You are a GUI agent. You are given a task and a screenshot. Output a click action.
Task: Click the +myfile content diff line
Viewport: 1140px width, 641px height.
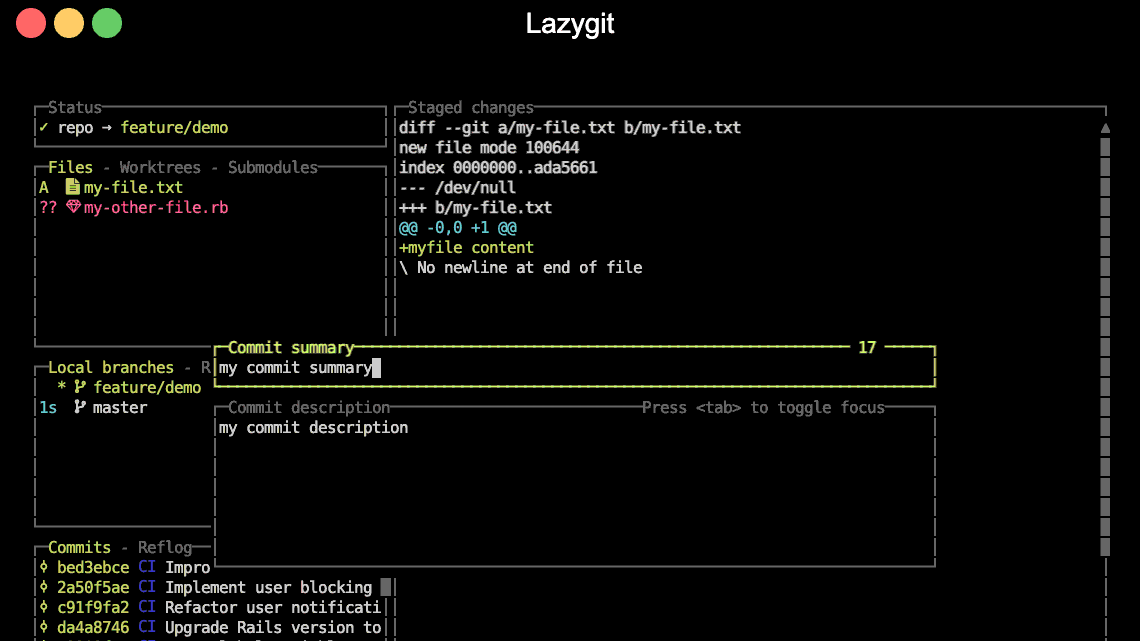click(466, 247)
